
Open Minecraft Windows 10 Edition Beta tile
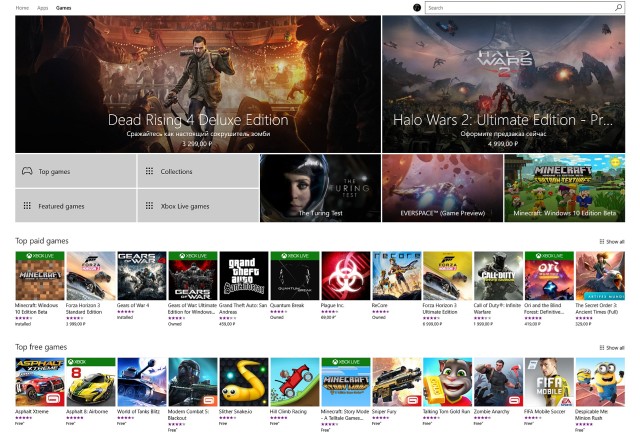(x=564, y=188)
